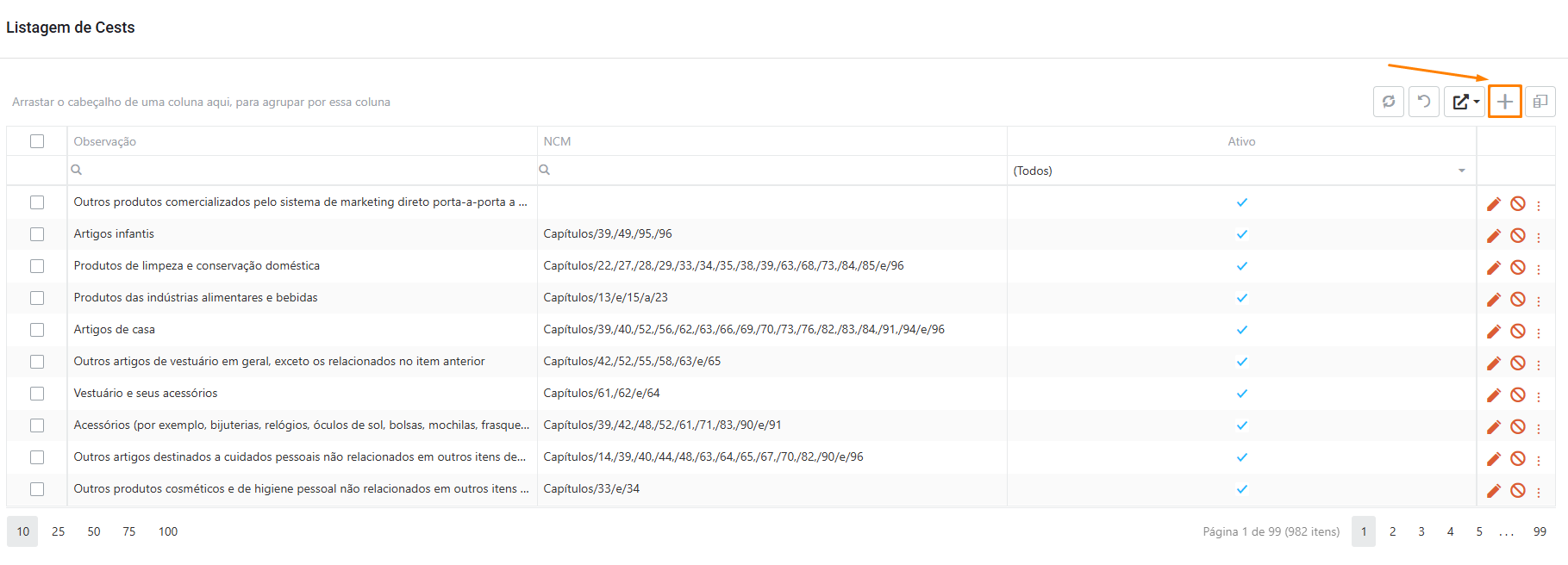
Task: Open the Ativo (Todos) filter dropdown
Action: tap(1240, 171)
